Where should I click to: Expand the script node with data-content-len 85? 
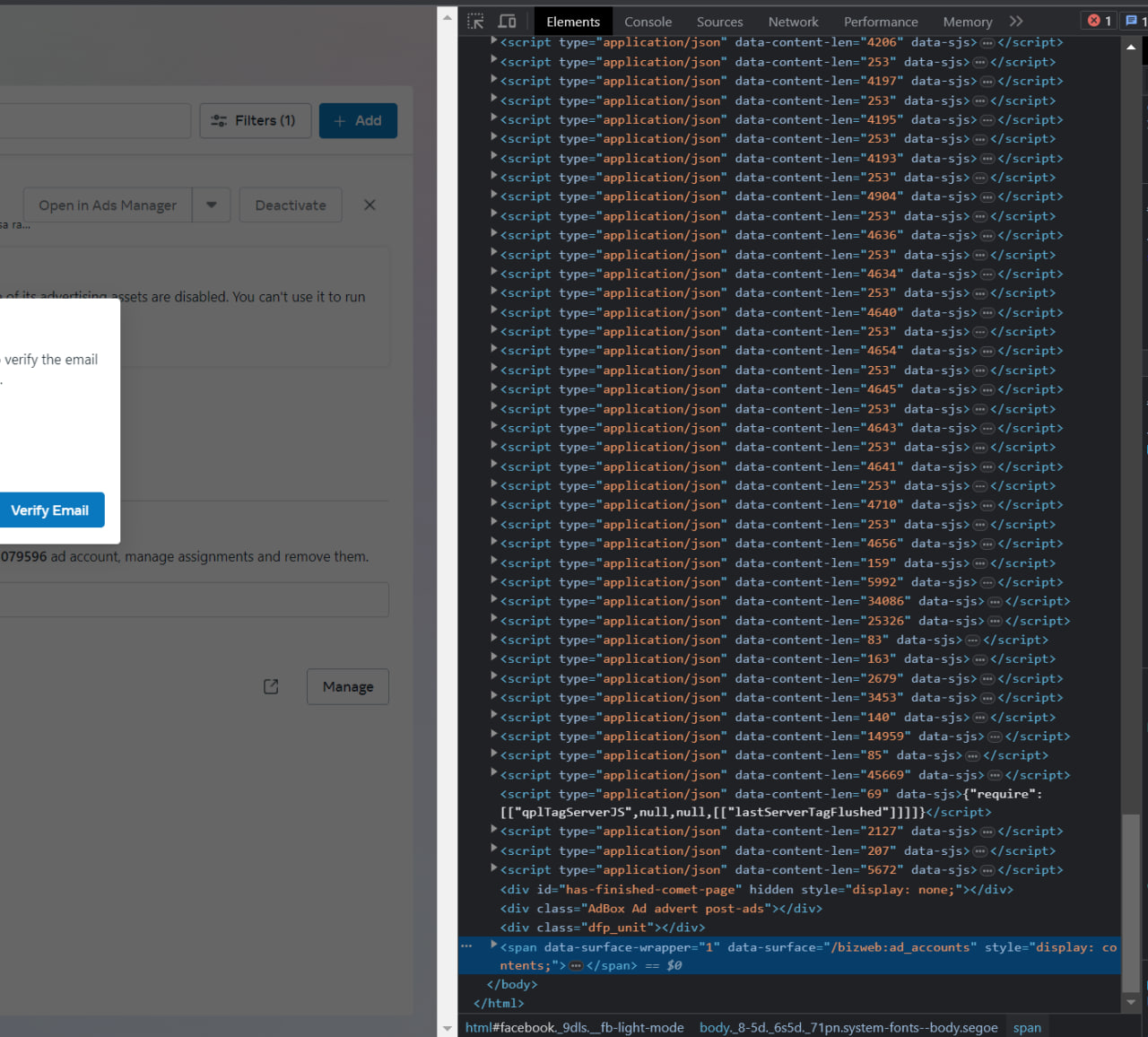493,754
